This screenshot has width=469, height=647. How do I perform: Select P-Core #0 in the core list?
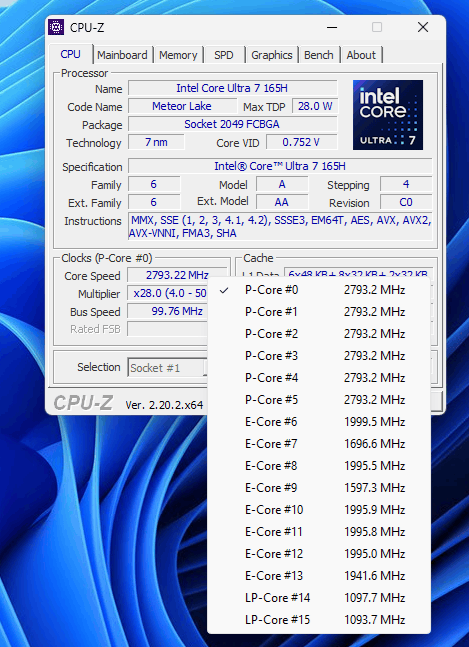tap(319, 290)
